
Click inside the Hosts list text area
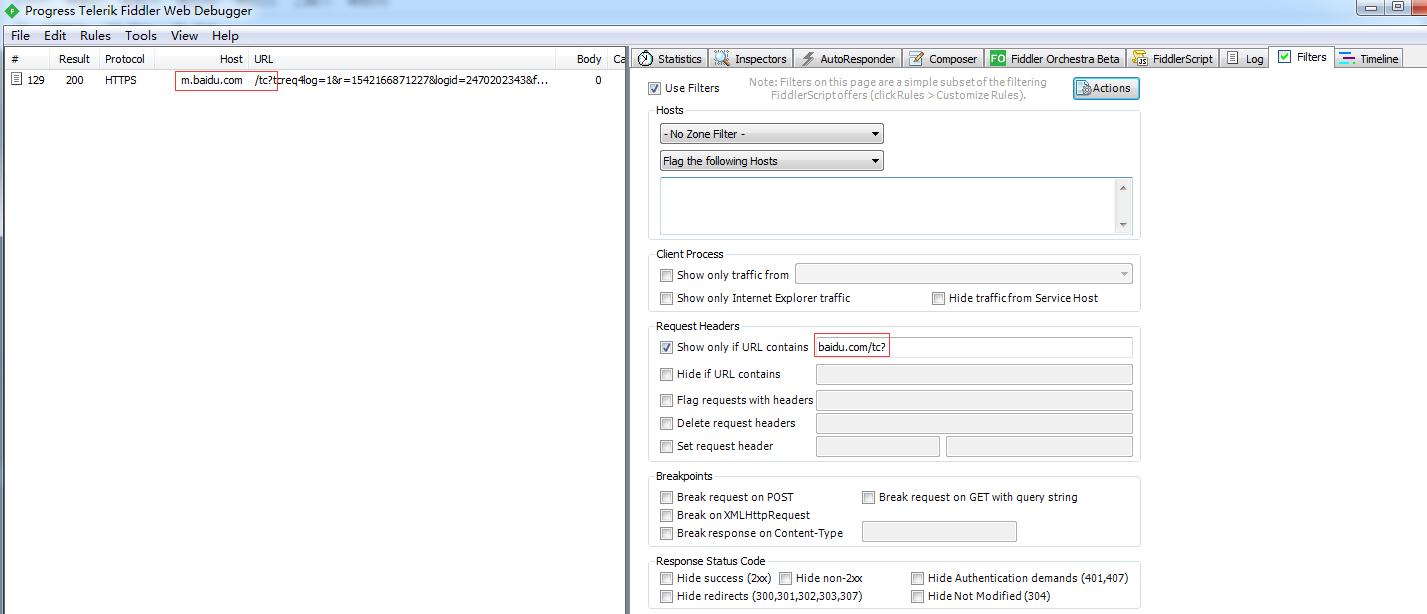pyautogui.click(x=888, y=206)
